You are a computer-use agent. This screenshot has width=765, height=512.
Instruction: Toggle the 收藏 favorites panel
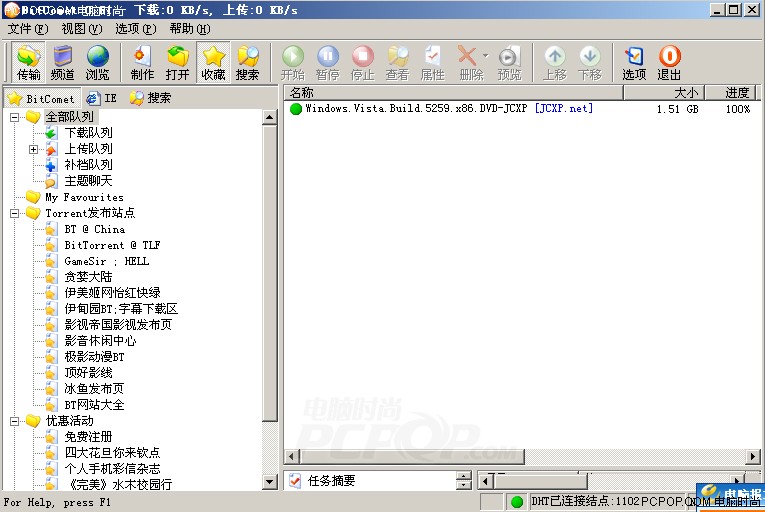[x=213, y=62]
